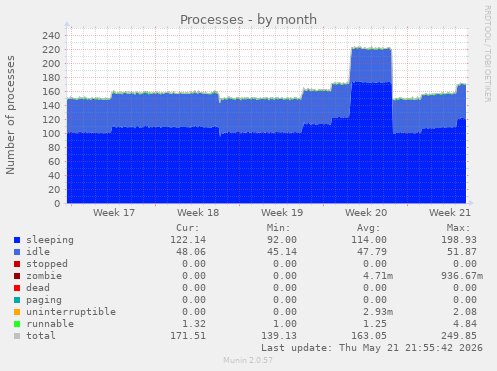Click sleeping current value 122.14
This screenshot has width=497, height=371.
point(188,240)
